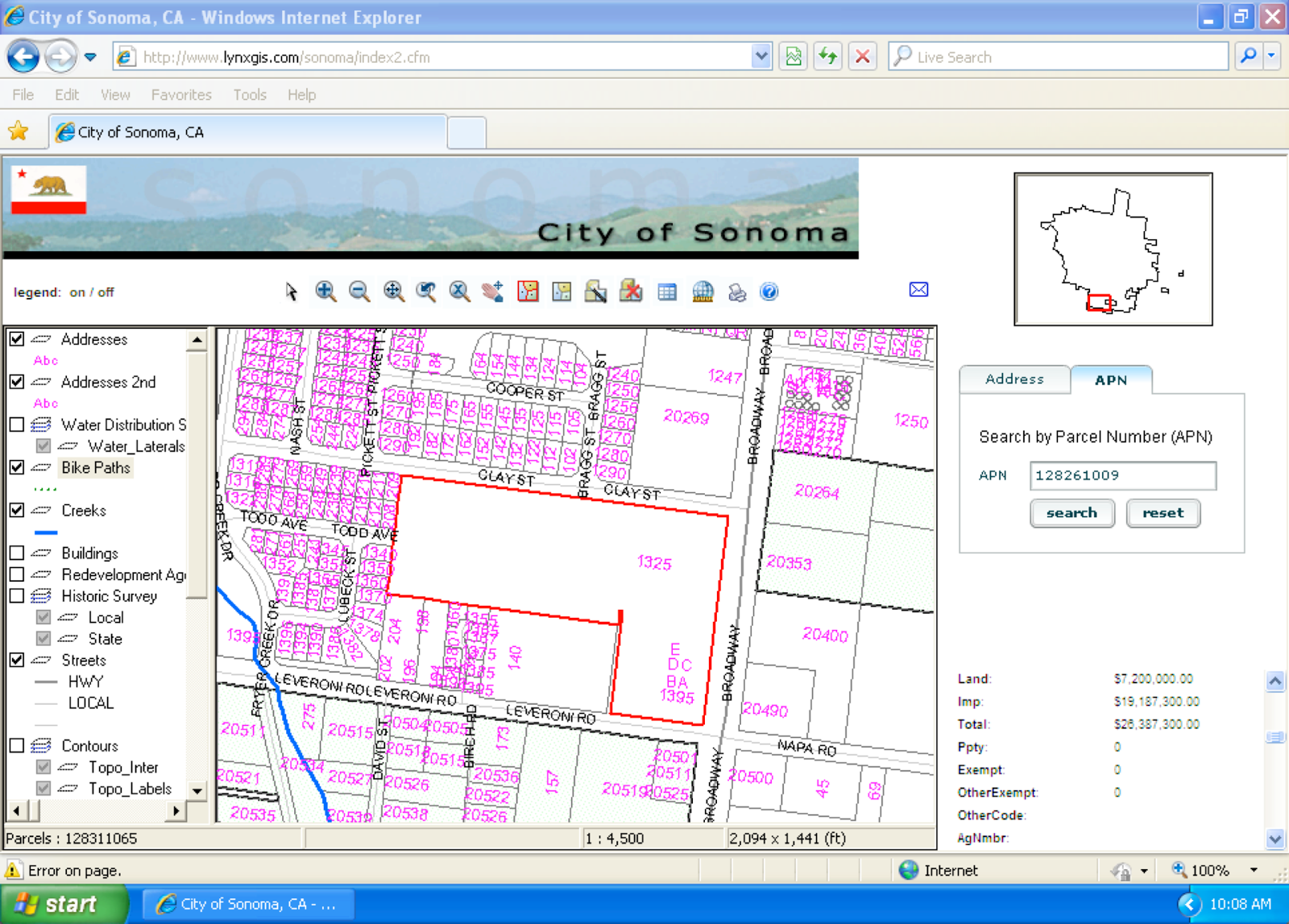
Task: Select the APN tab
Action: (x=1111, y=379)
